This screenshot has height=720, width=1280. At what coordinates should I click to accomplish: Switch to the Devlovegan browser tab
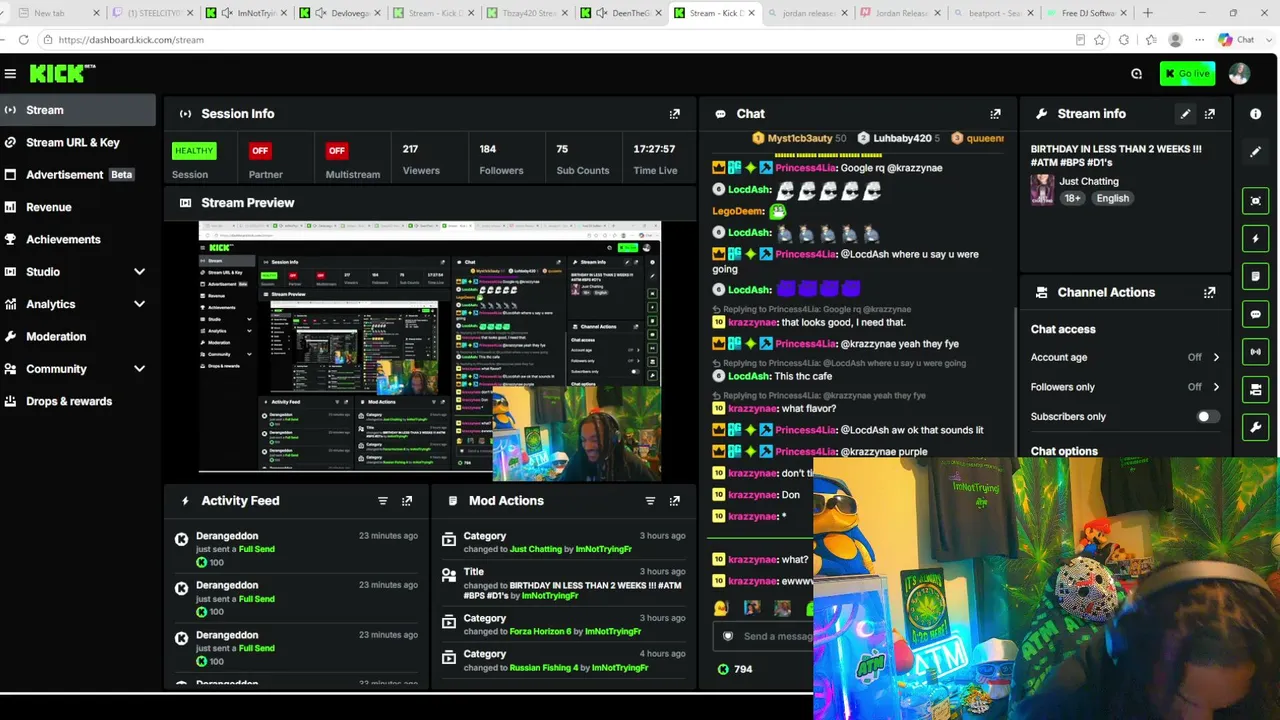[x=342, y=13]
